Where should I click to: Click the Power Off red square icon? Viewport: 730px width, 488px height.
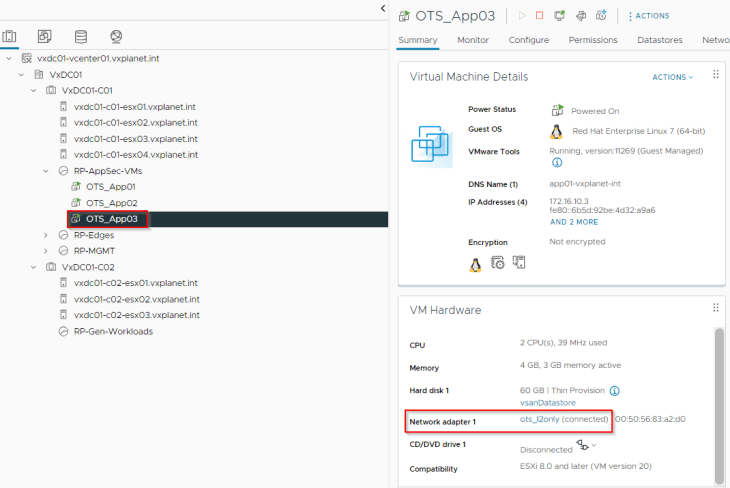[x=539, y=16]
